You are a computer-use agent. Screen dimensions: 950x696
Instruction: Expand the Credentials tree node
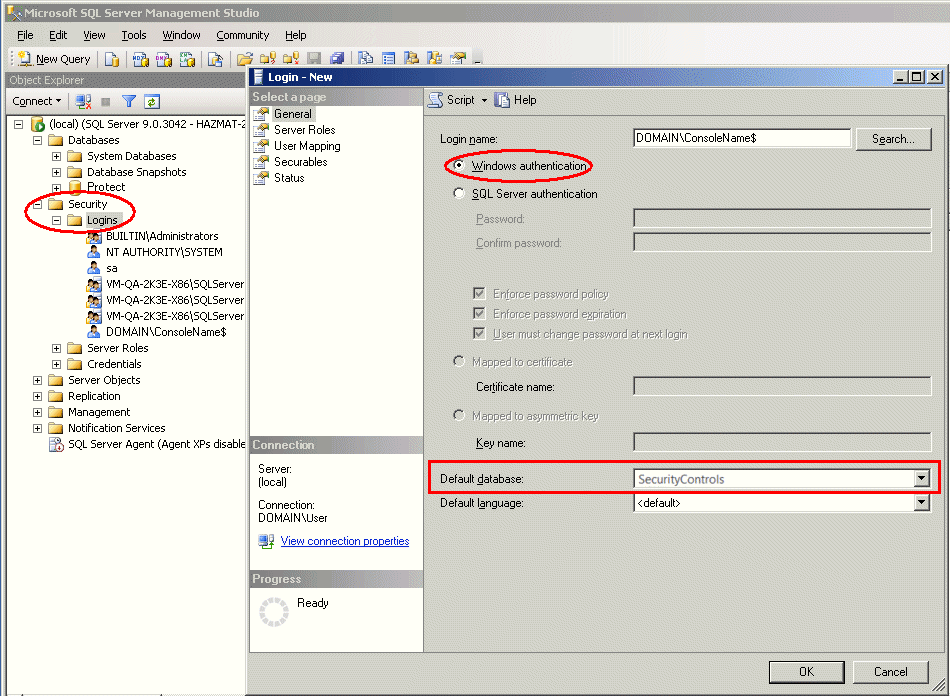pos(56,364)
